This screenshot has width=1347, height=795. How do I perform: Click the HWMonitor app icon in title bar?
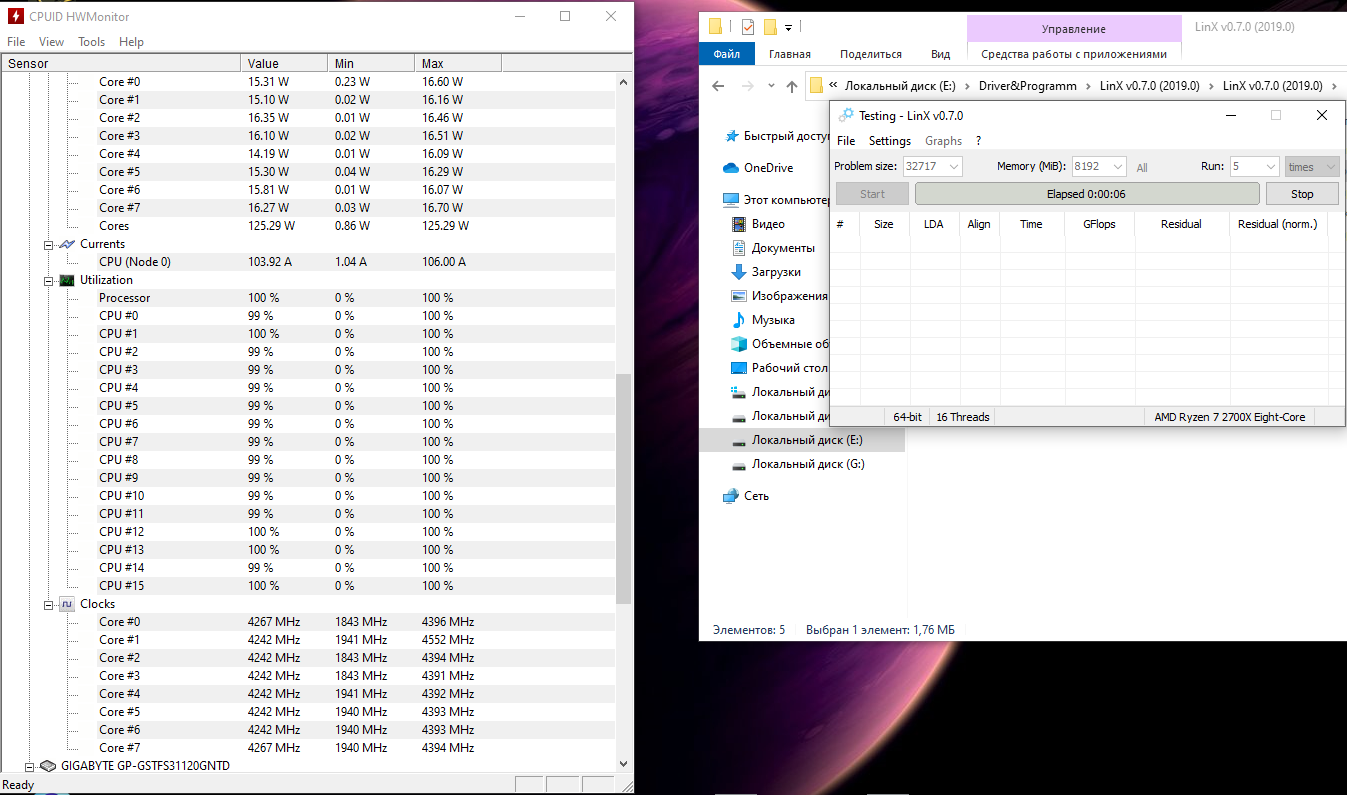pos(16,16)
